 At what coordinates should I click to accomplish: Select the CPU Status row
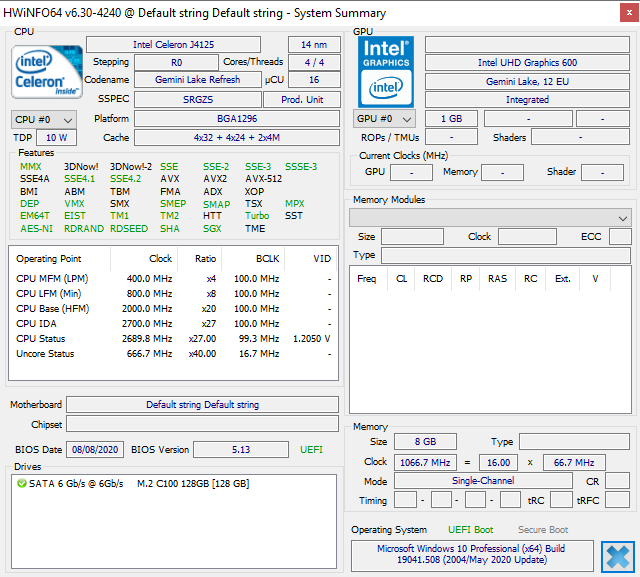[x=173, y=339]
